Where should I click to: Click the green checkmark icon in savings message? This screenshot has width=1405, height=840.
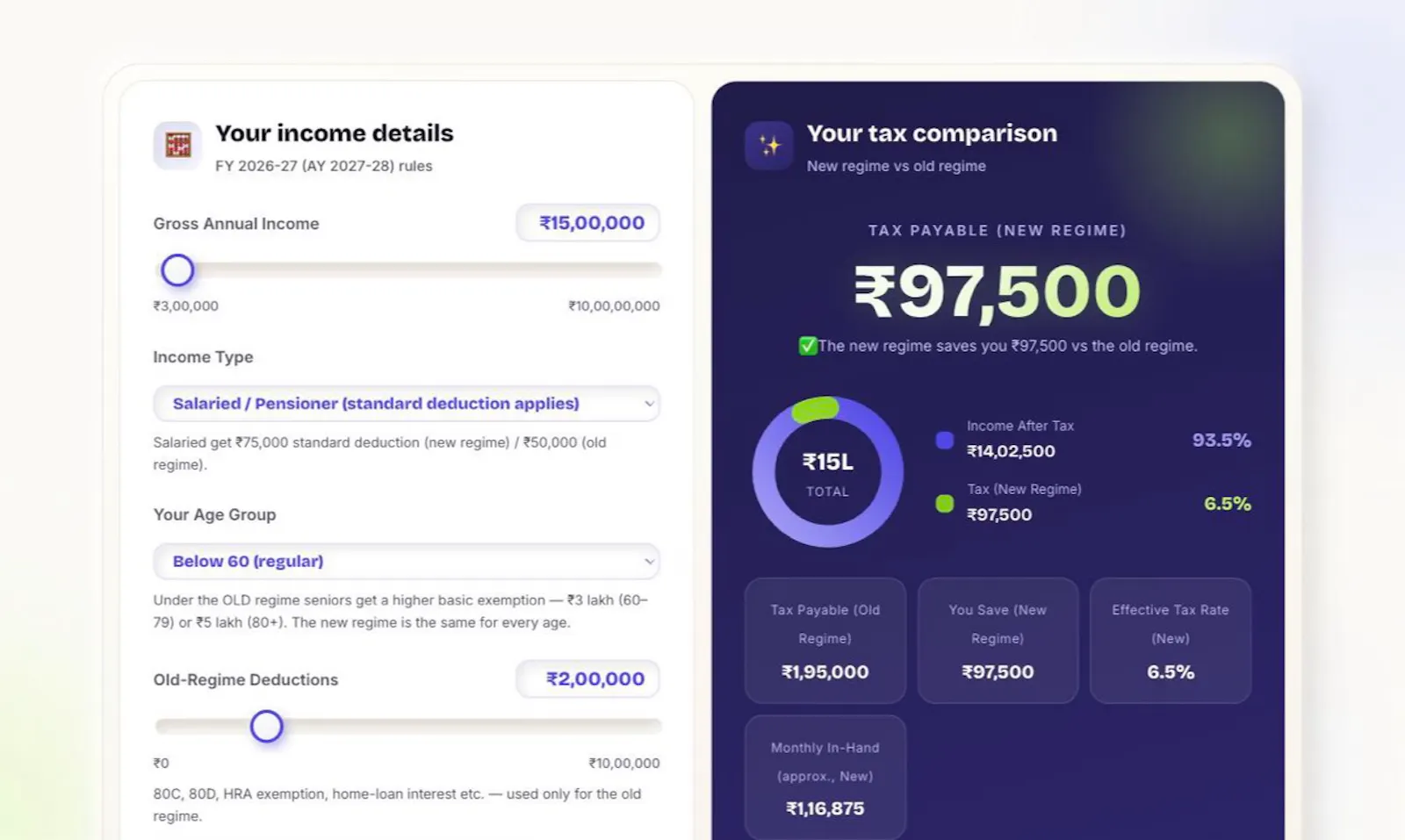click(807, 346)
